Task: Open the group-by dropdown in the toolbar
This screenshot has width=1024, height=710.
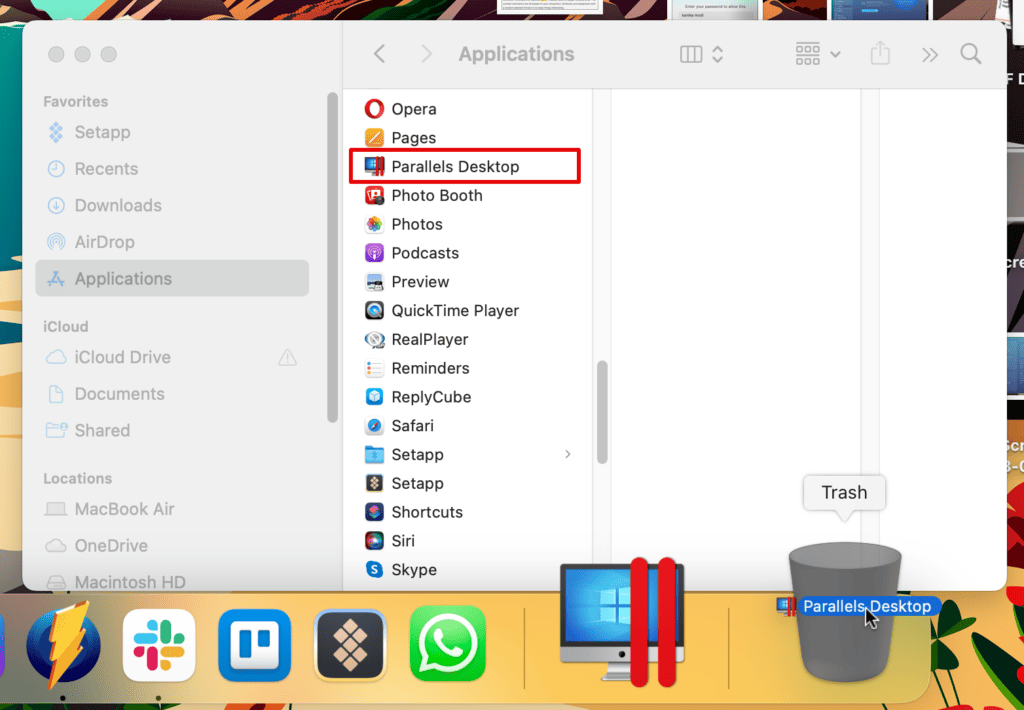Action: pyautogui.click(x=818, y=54)
